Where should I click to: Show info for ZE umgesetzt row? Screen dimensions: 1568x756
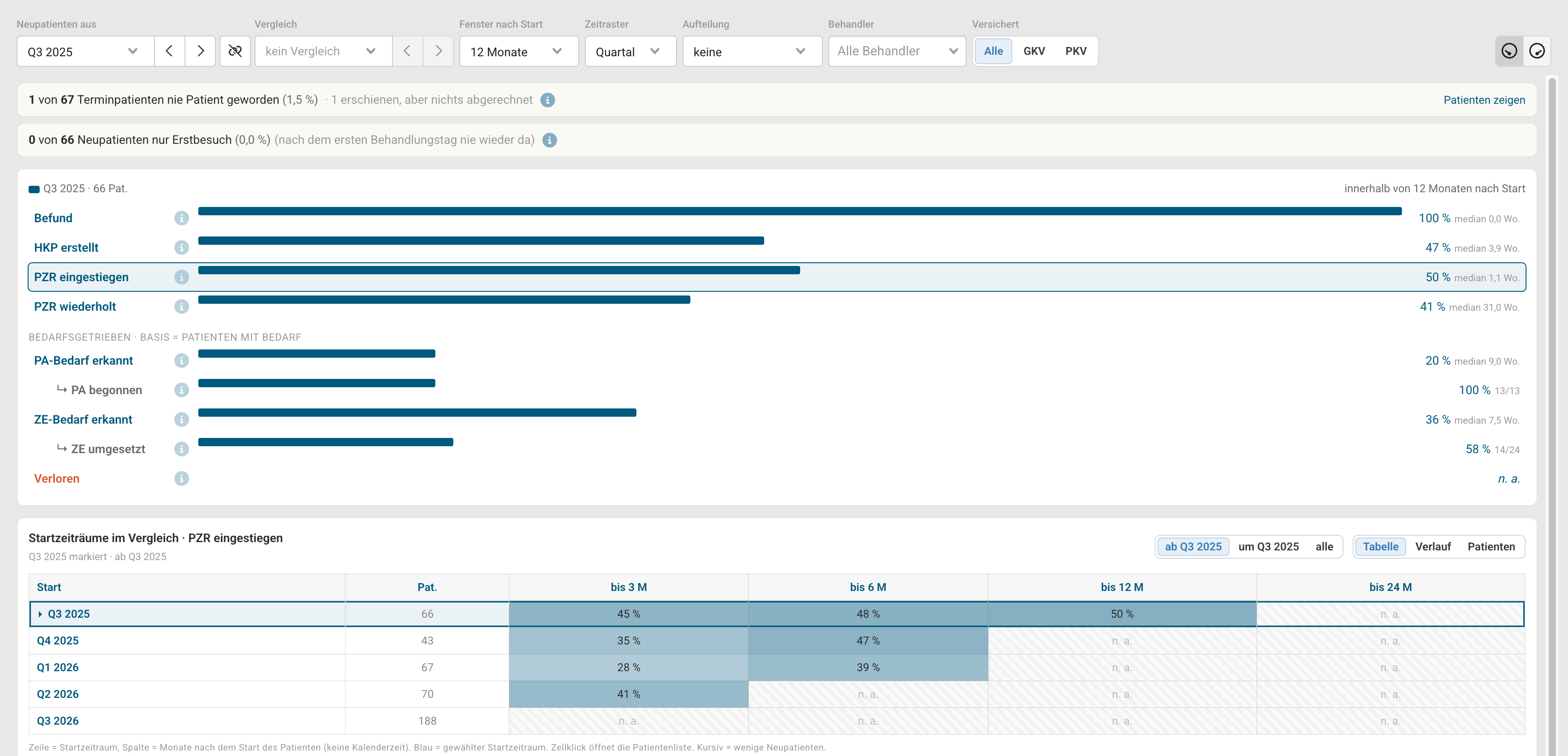(181, 449)
